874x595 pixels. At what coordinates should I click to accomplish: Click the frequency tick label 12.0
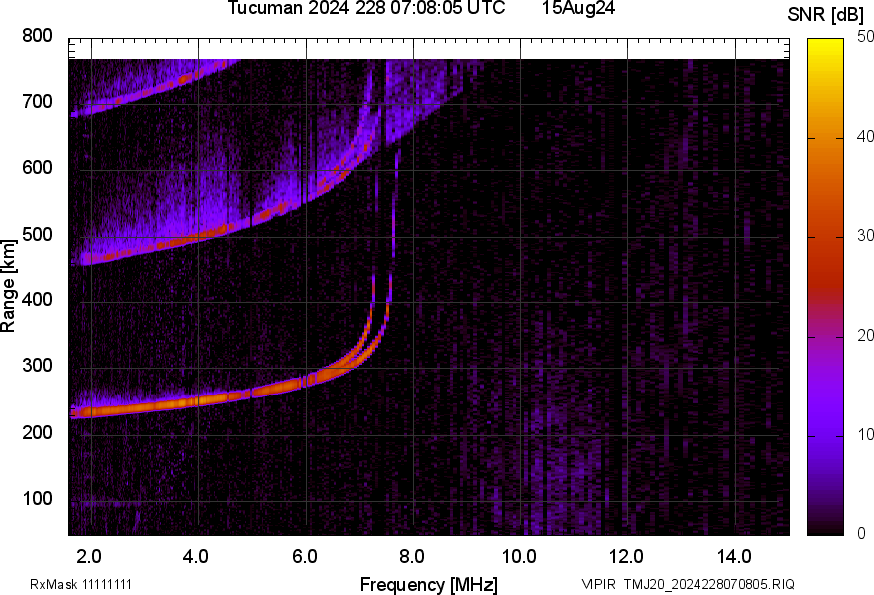[x=627, y=556]
